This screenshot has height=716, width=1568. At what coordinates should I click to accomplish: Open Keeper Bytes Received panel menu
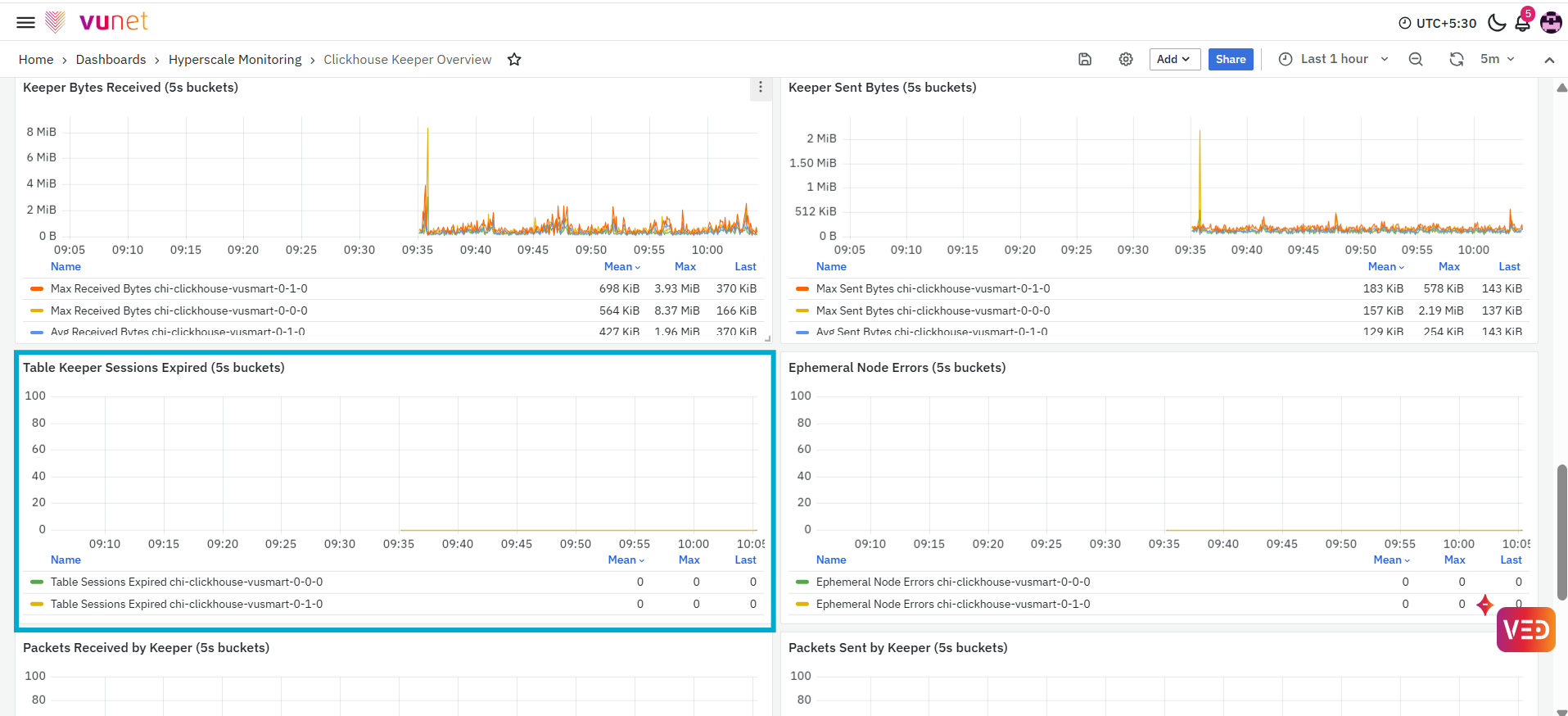point(761,88)
